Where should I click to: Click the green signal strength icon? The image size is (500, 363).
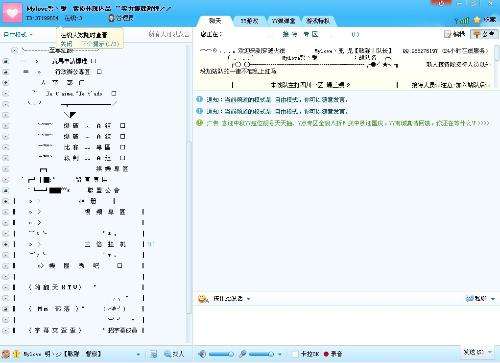(463, 20)
